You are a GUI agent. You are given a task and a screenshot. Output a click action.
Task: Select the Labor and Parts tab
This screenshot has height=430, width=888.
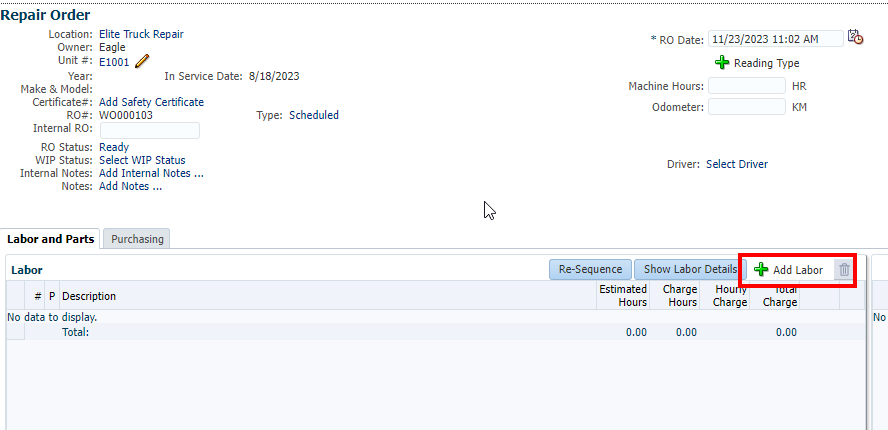point(50,239)
